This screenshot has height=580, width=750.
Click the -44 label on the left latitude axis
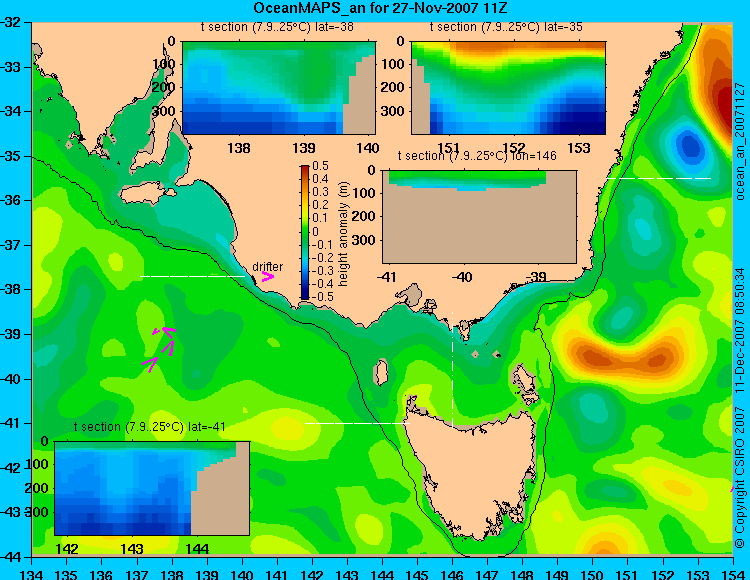(x=11, y=557)
